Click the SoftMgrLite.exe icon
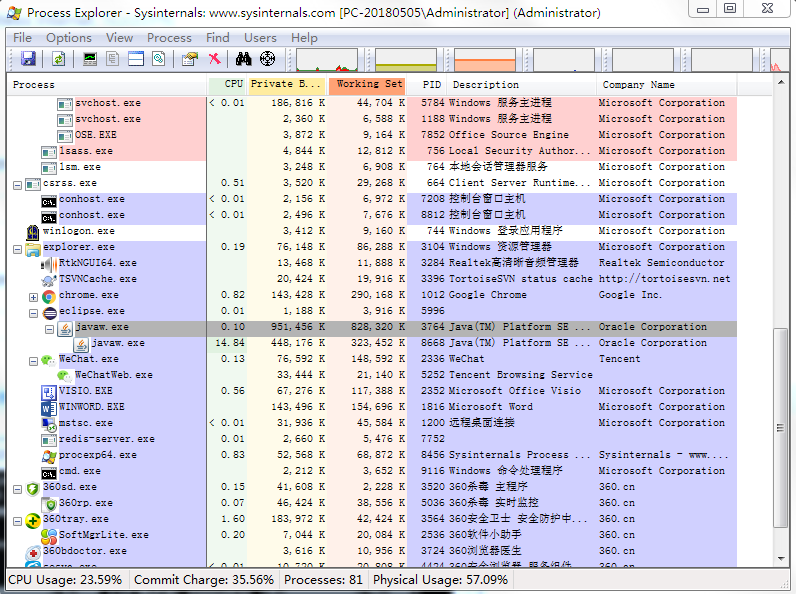796x594 pixels. [x=49, y=536]
